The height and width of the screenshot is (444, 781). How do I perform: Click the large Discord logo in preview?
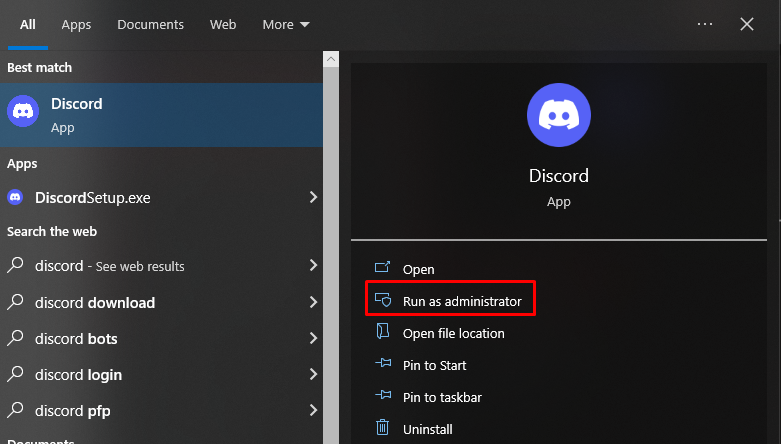[559, 115]
